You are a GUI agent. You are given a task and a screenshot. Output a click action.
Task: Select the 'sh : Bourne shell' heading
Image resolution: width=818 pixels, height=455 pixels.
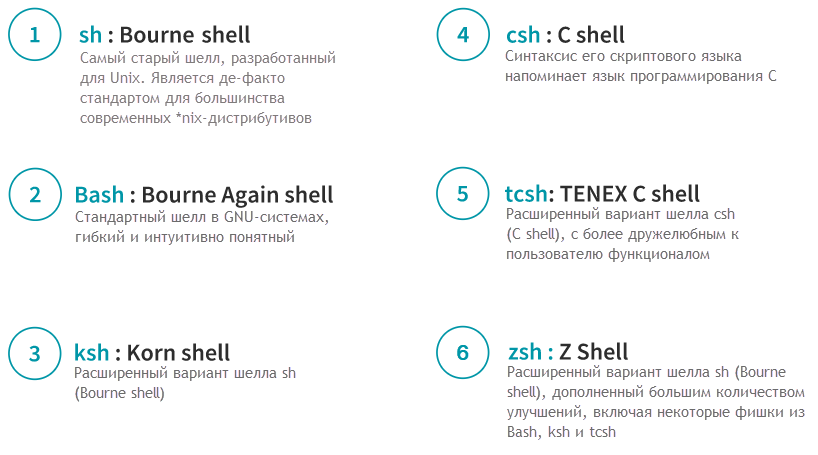pyautogui.click(x=164, y=36)
